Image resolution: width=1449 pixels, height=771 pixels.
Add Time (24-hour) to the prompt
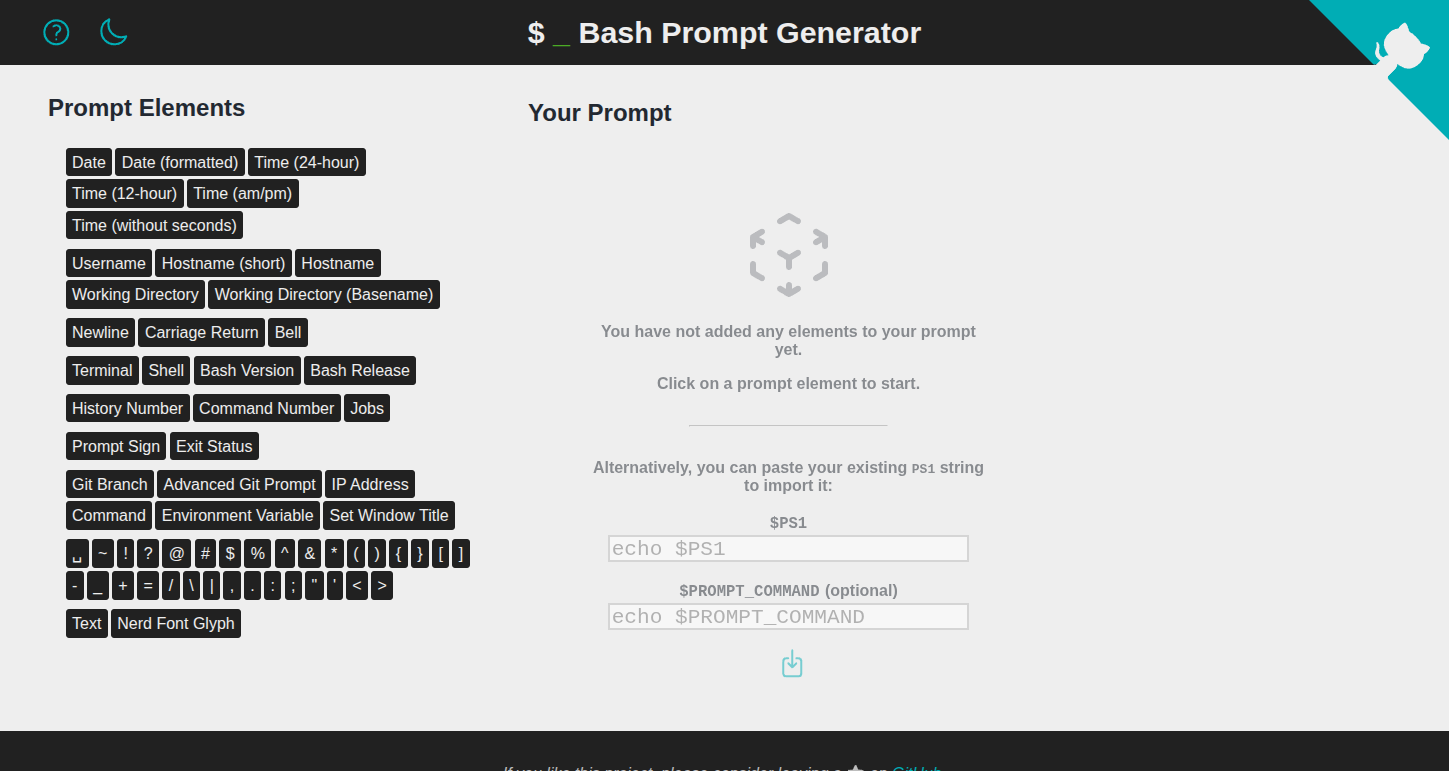click(307, 163)
